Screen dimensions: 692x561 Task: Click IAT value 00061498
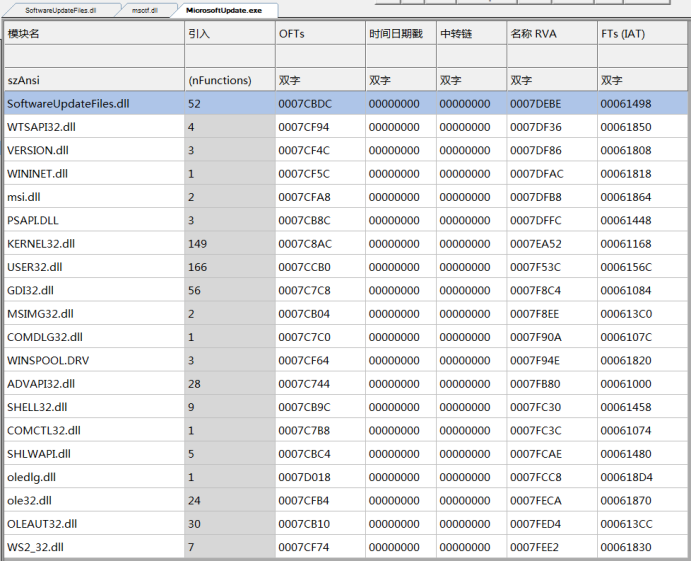(x=643, y=104)
